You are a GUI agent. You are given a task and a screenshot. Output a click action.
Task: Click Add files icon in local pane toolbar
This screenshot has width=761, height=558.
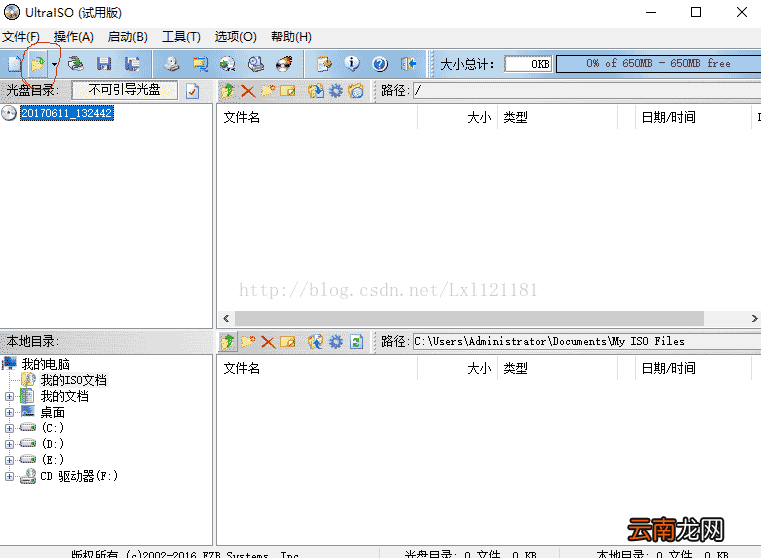click(315, 342)
